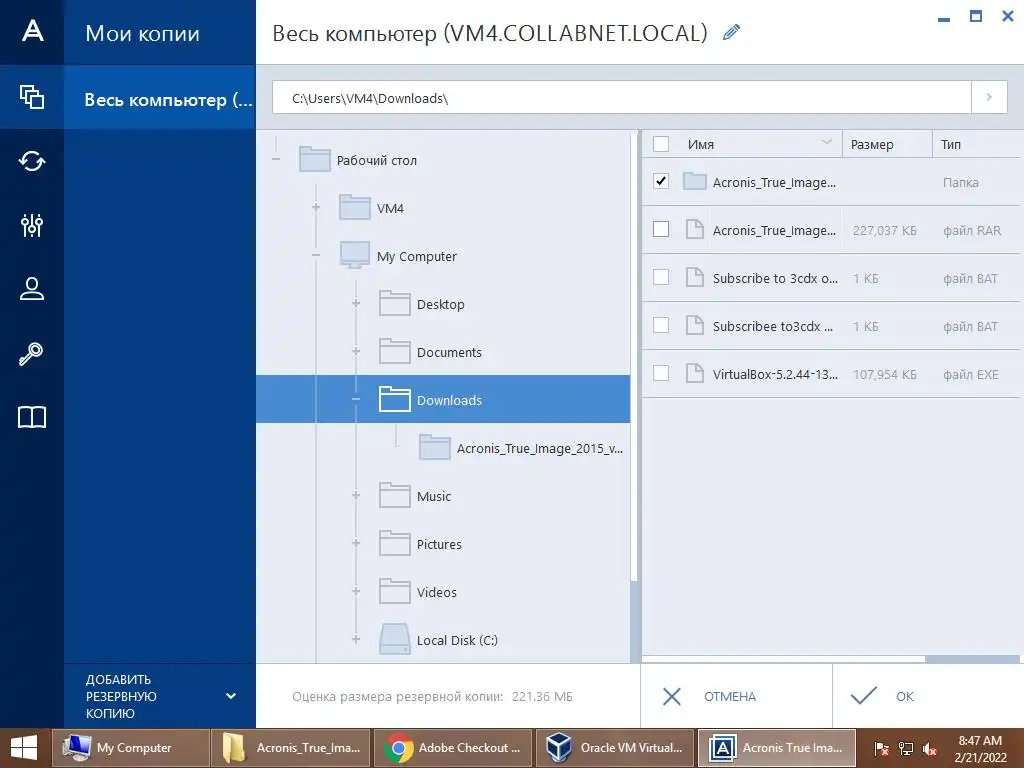Click the Acronis A logo
This screenshot has width=1024, height=768.
coord(32,31)
